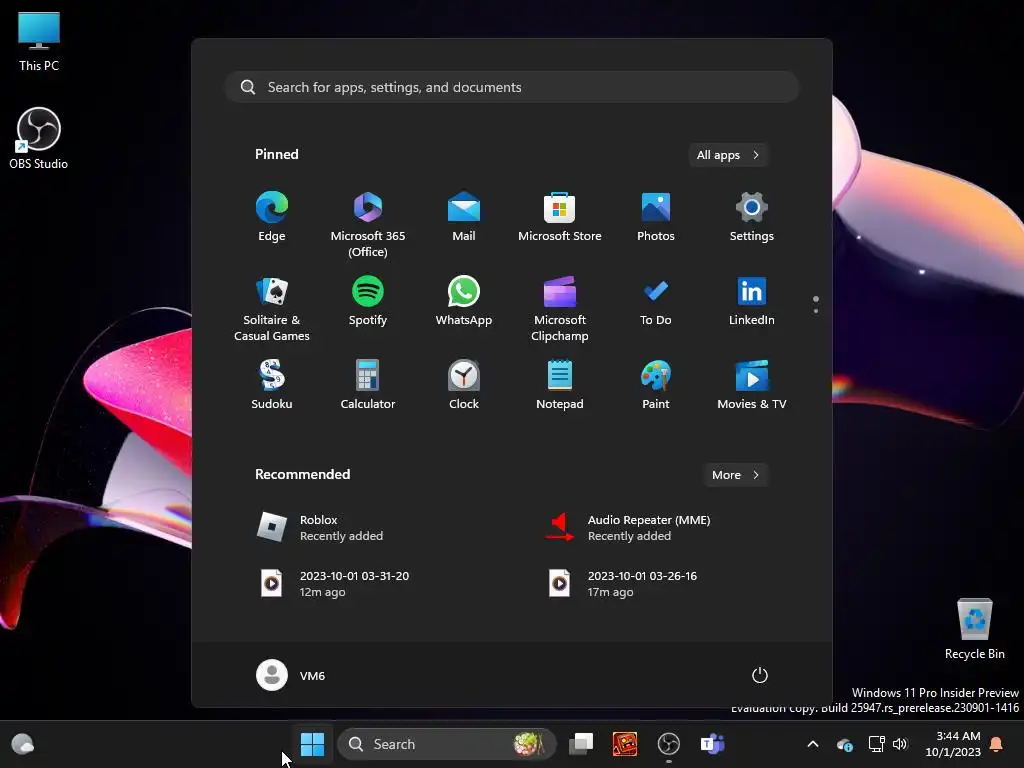1024x768 pixels.
Task: Launch Microsoft 365 (Office) pinned app
Action: pyautogui.click(x=368, y=224)
